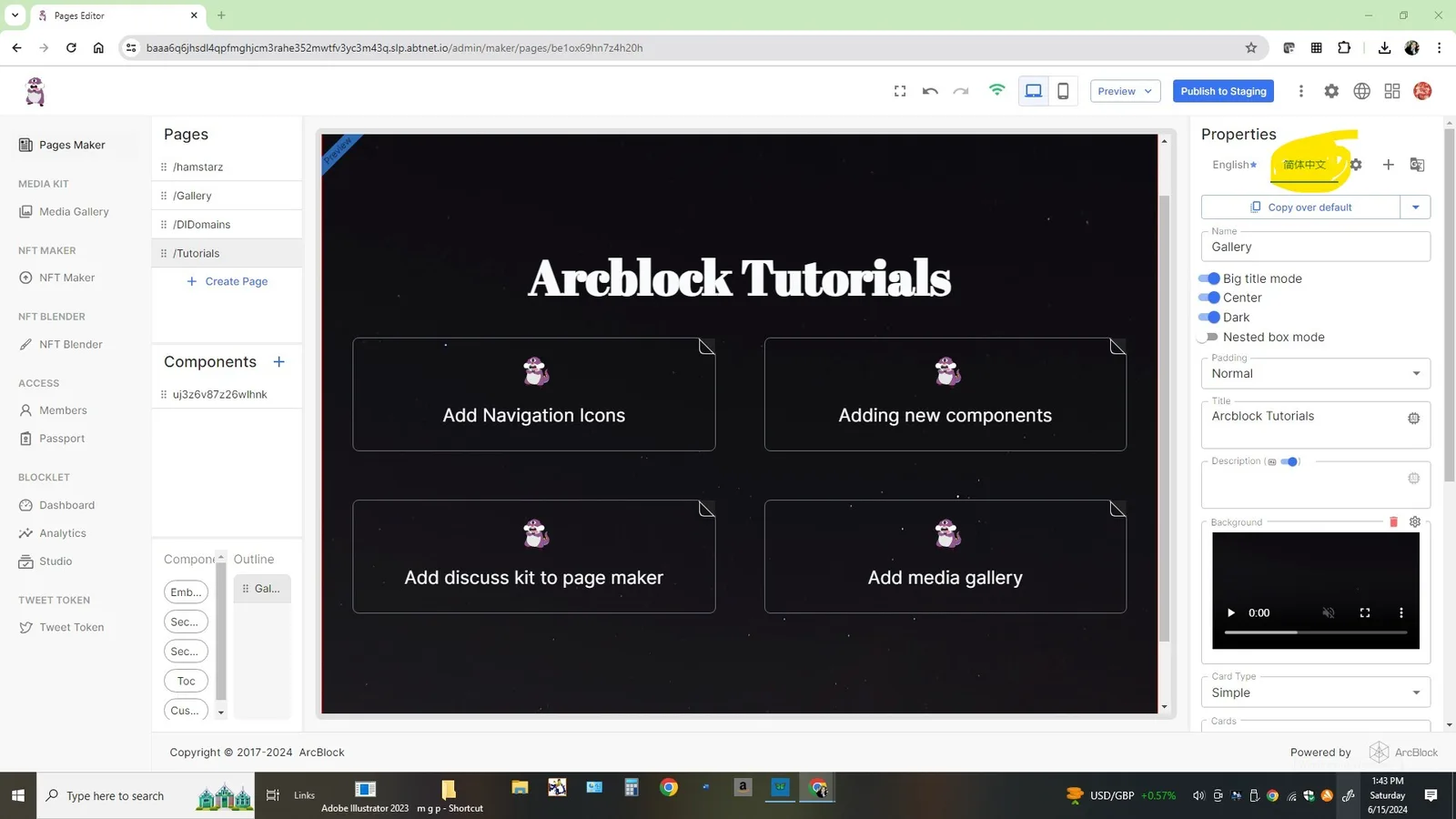Open the apps grid icon

(x=1392, y=91)
